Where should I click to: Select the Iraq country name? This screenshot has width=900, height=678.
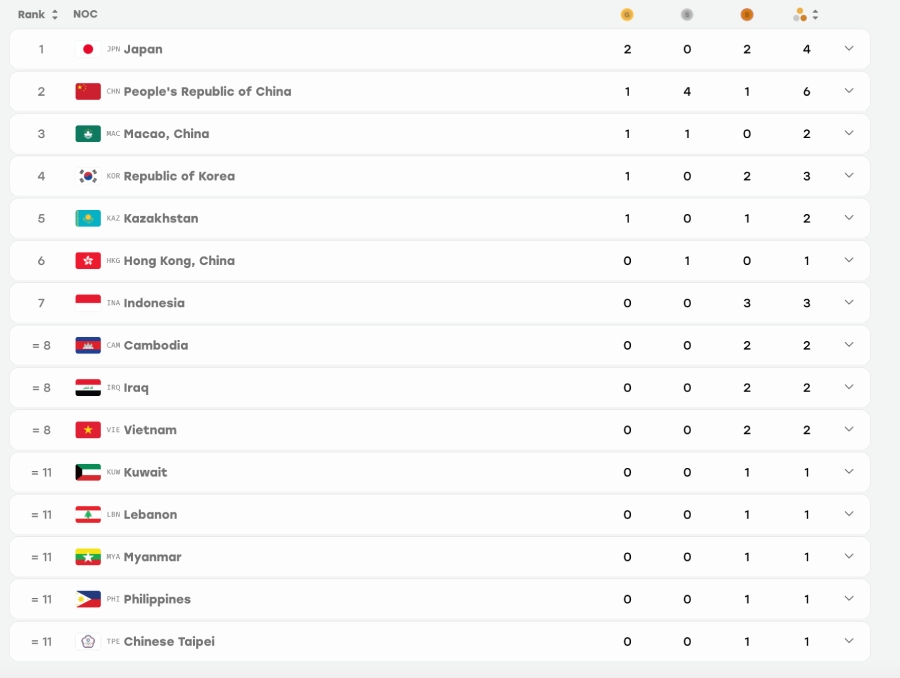[x=136, y=388]
